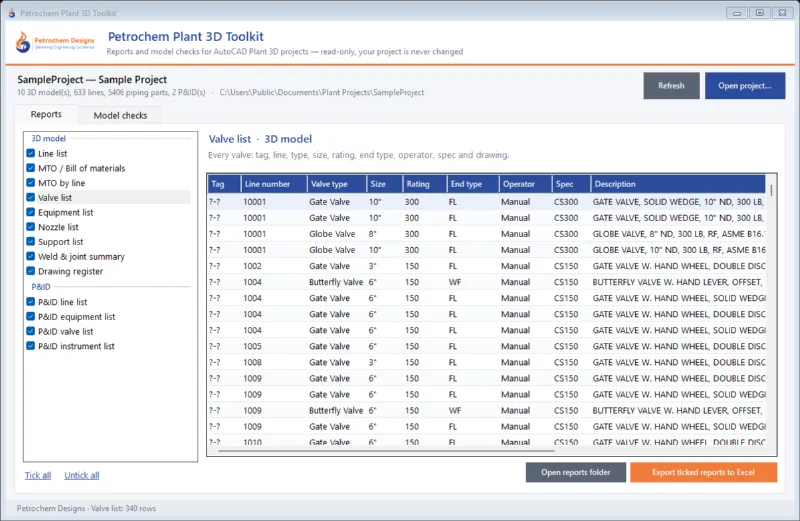Viewport: 800px width, 521px height.
Task: Toggle the Support list checkbox
Action: (31, 242)
